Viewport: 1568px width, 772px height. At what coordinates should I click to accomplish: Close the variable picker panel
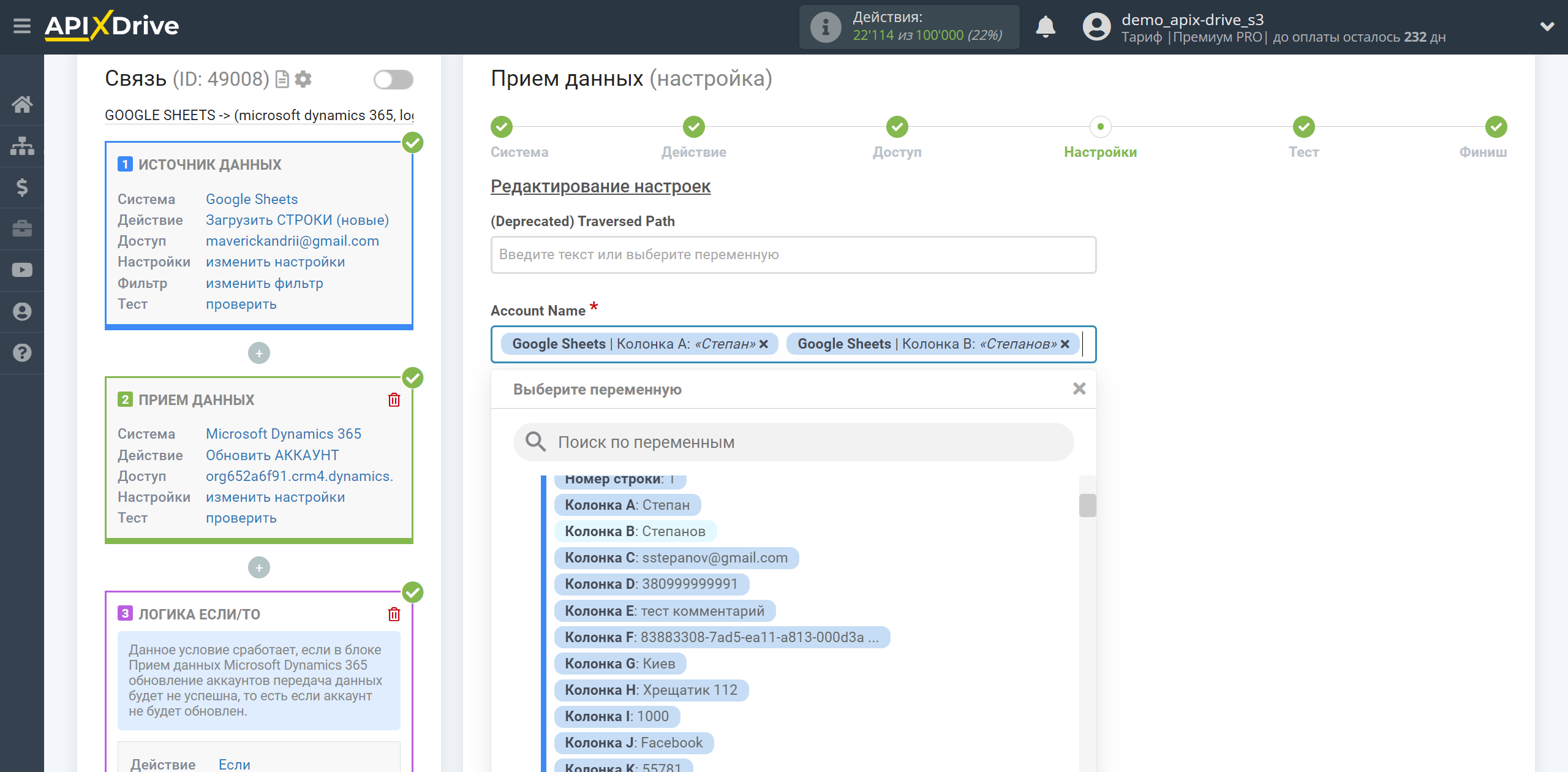(x=1079, y=389)
